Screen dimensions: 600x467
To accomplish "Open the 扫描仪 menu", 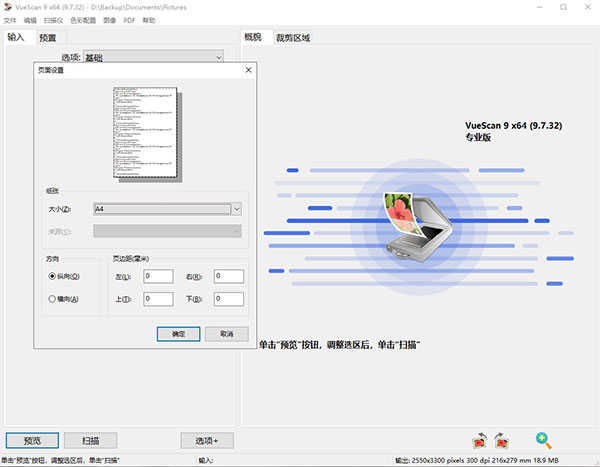I will pyautogui.click(x=53, y=20).
